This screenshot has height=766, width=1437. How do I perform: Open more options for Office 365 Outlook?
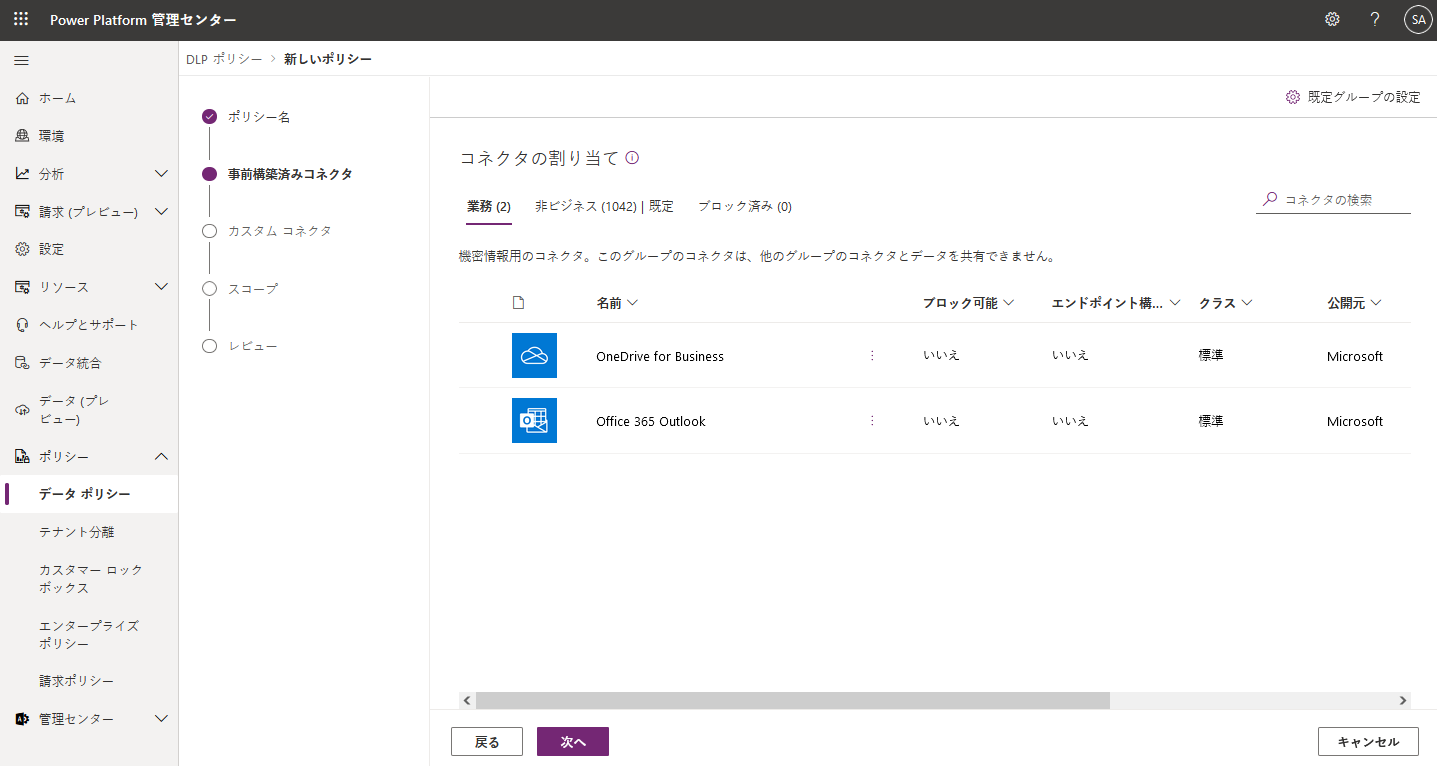pos(872,421)
